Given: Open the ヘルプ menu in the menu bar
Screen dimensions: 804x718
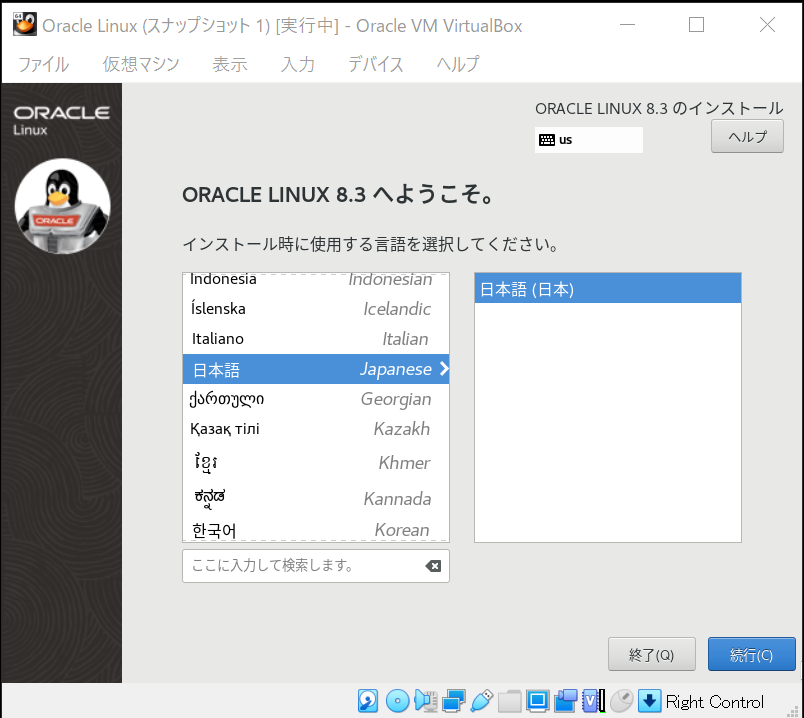Looking at the screenshot, I should 458,65.
